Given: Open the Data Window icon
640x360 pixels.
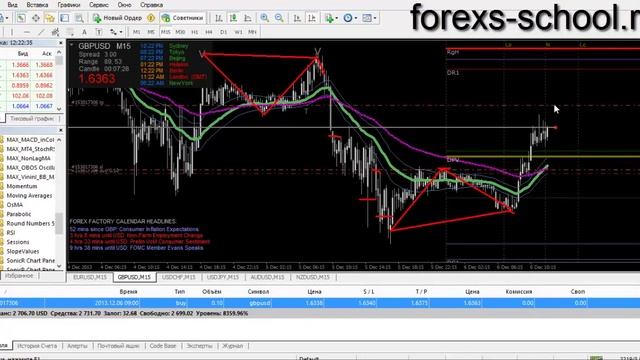Looking at the screenshot, I should click(36, 18).
